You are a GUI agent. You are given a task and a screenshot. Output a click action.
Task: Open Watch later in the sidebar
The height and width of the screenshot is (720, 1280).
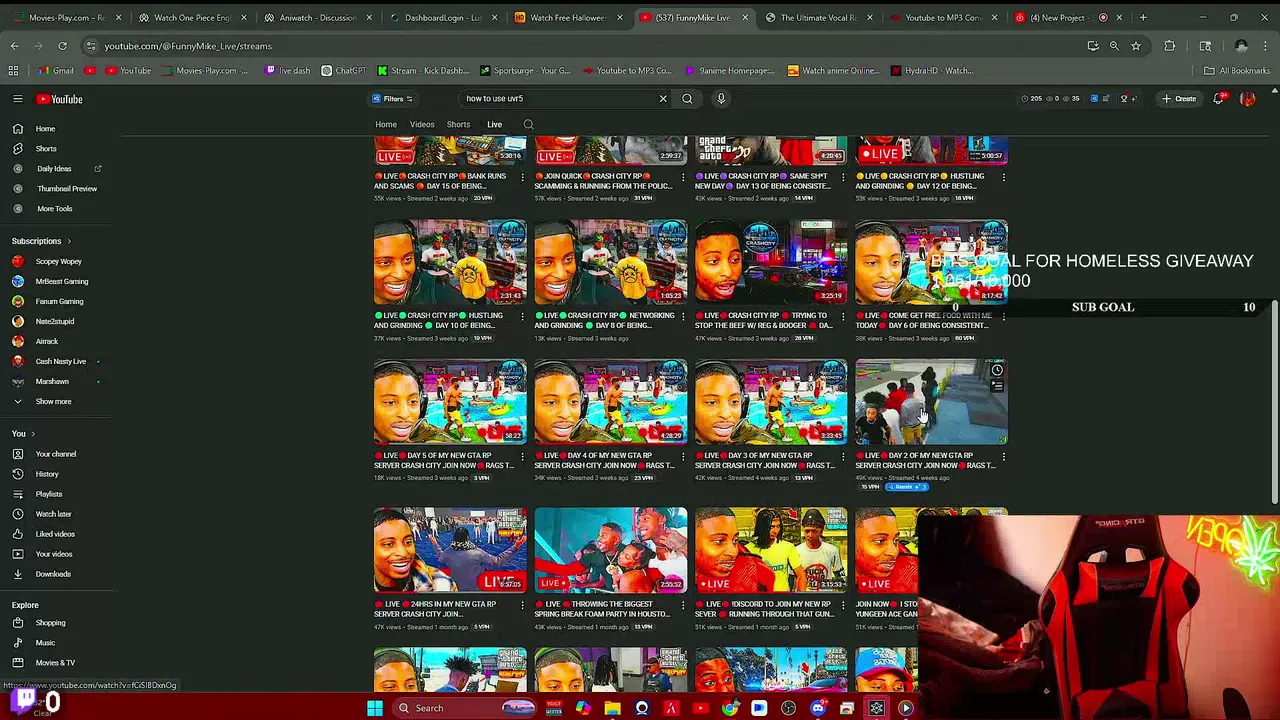(x=53, y=514)
